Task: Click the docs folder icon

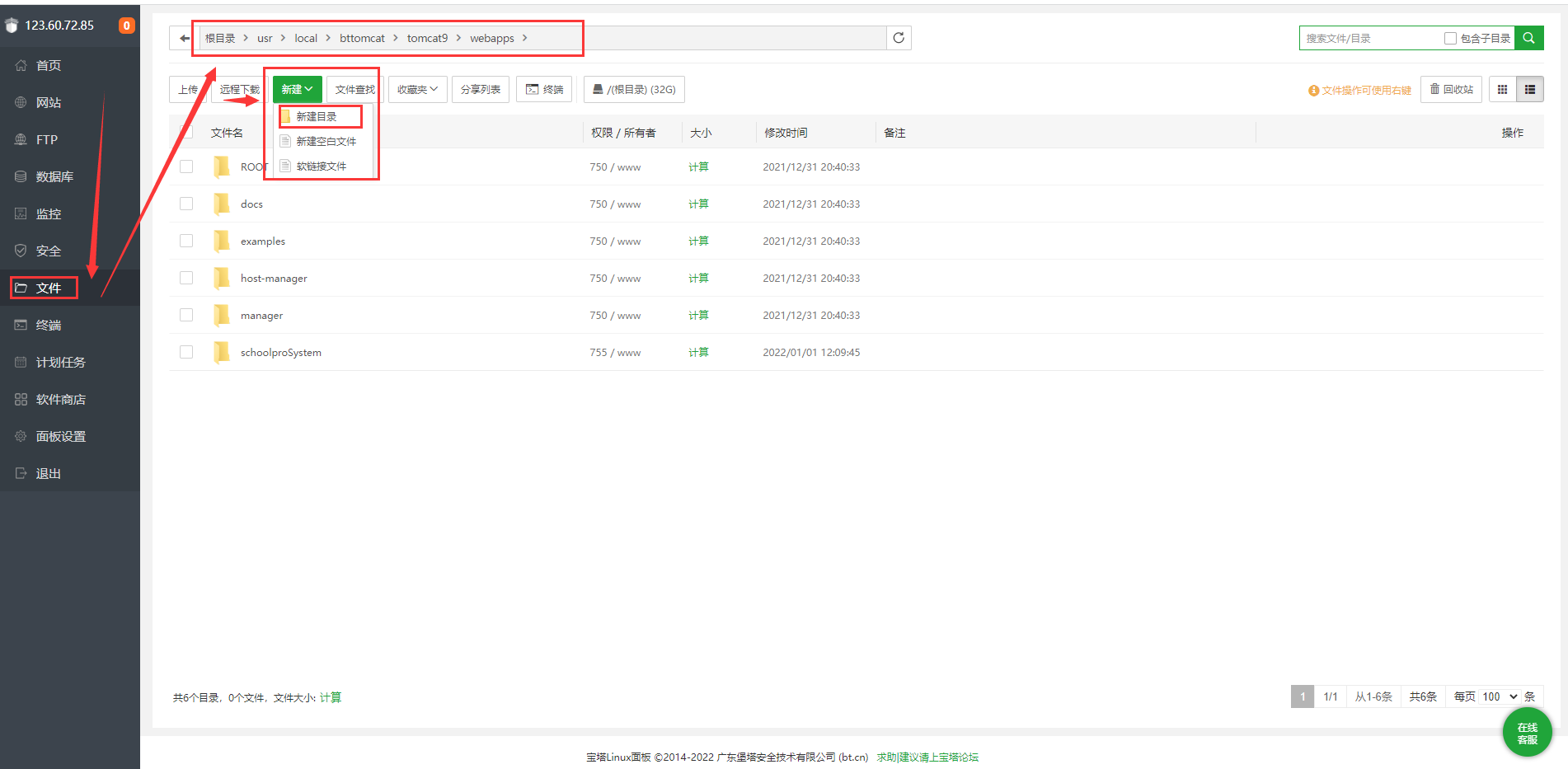Action: pyautogui.click(x=221, y=204)
